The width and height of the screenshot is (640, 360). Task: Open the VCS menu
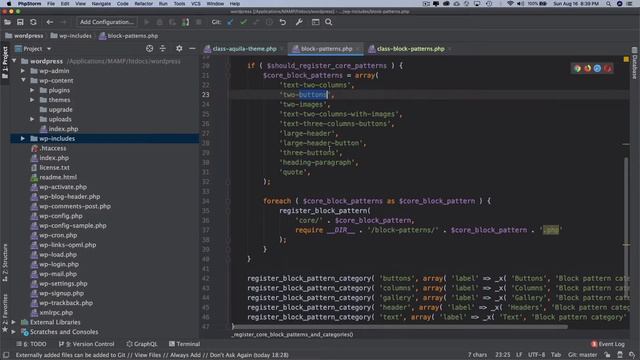click(196, 4)
